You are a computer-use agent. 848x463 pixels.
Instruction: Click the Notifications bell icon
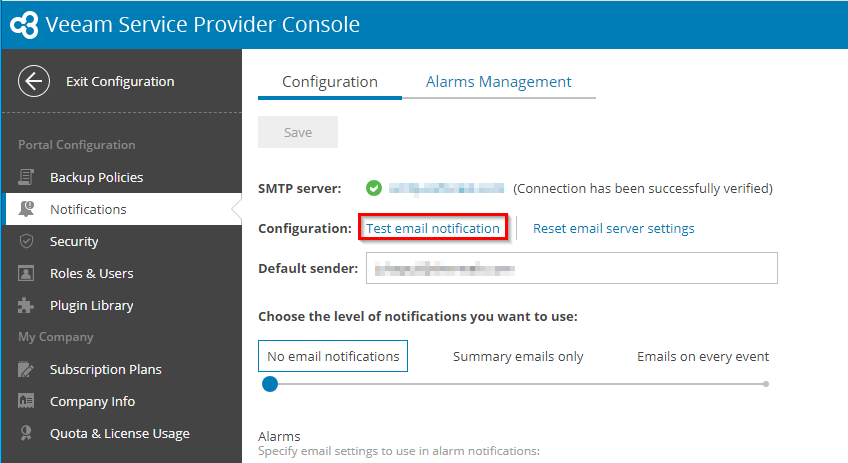(26, 209)
